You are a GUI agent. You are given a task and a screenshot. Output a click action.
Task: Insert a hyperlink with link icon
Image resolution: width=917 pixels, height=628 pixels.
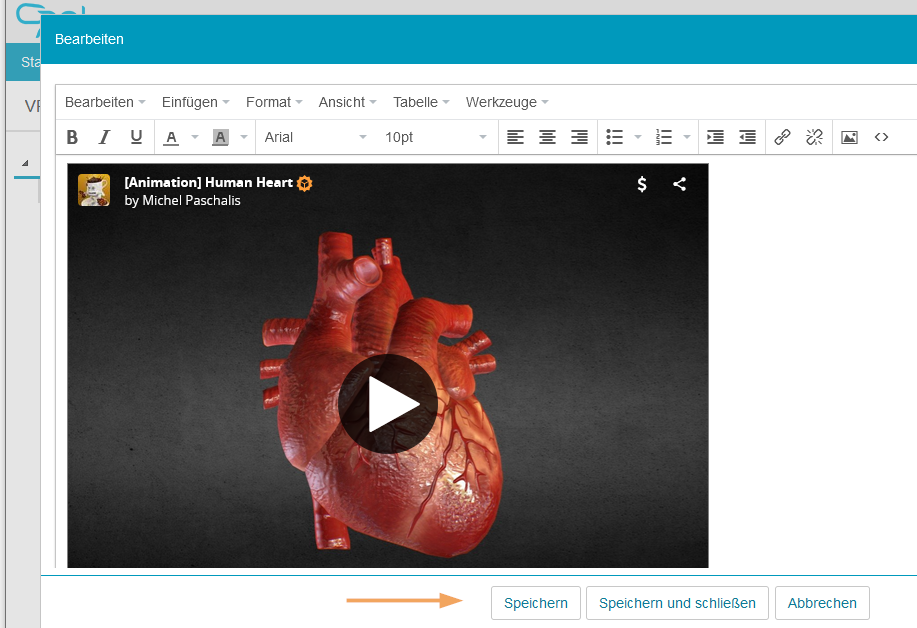tap(782, 137)
